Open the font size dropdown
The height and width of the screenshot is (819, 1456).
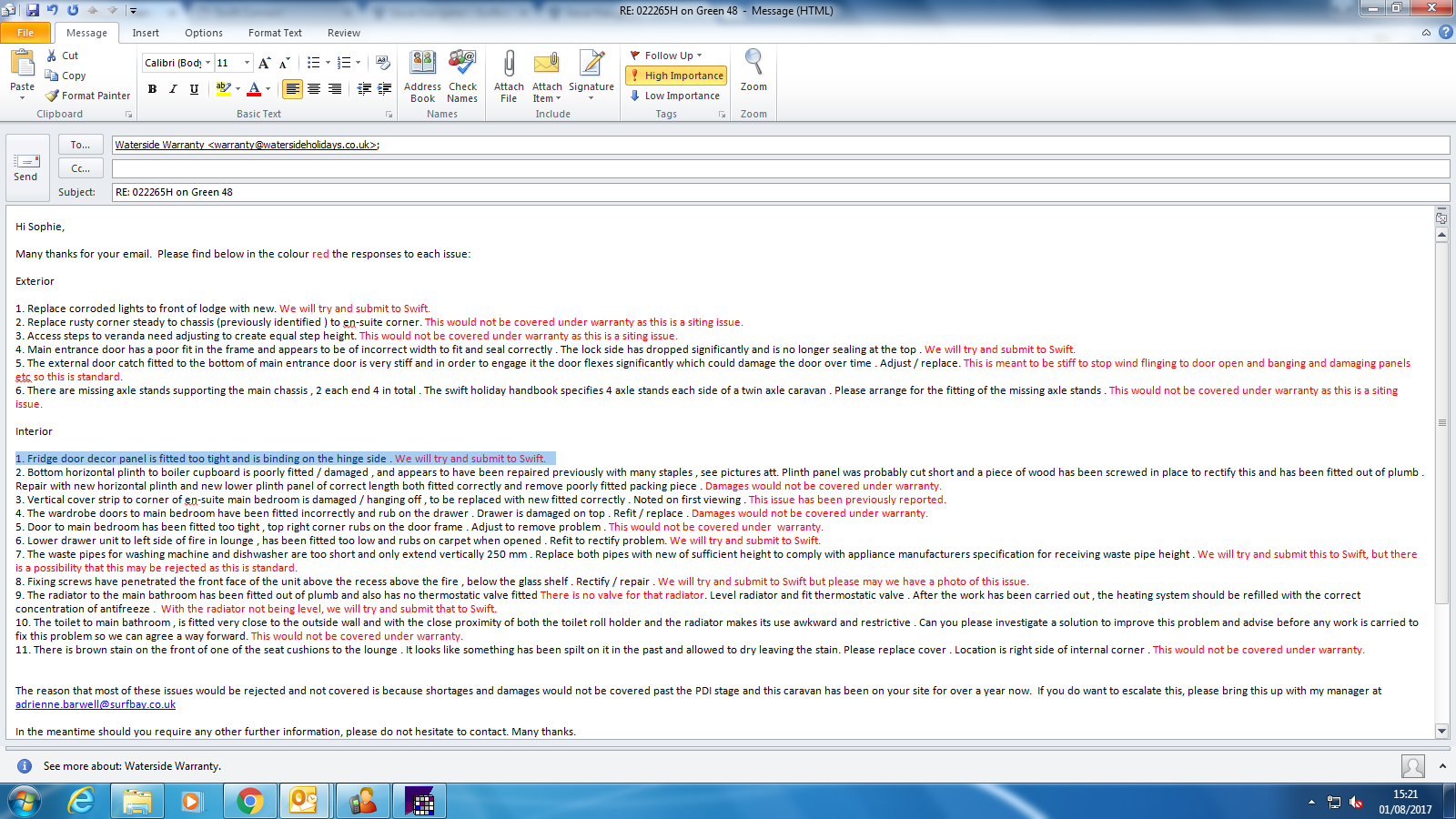(247, 63)
